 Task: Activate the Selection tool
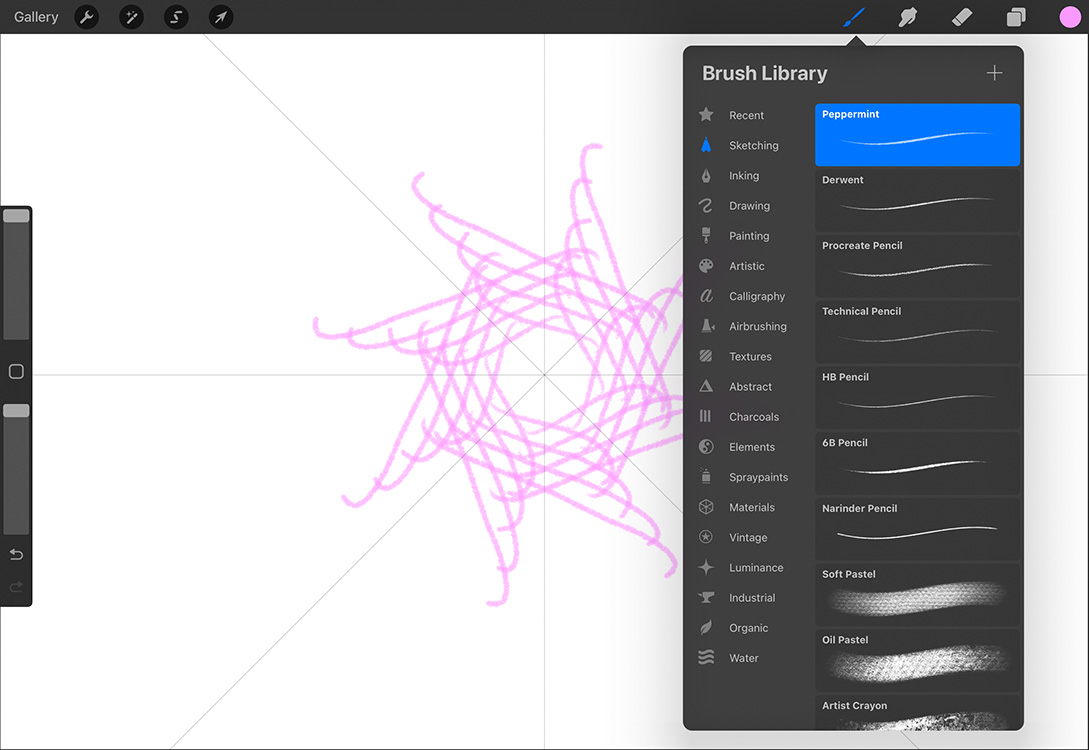click(176, 17)
